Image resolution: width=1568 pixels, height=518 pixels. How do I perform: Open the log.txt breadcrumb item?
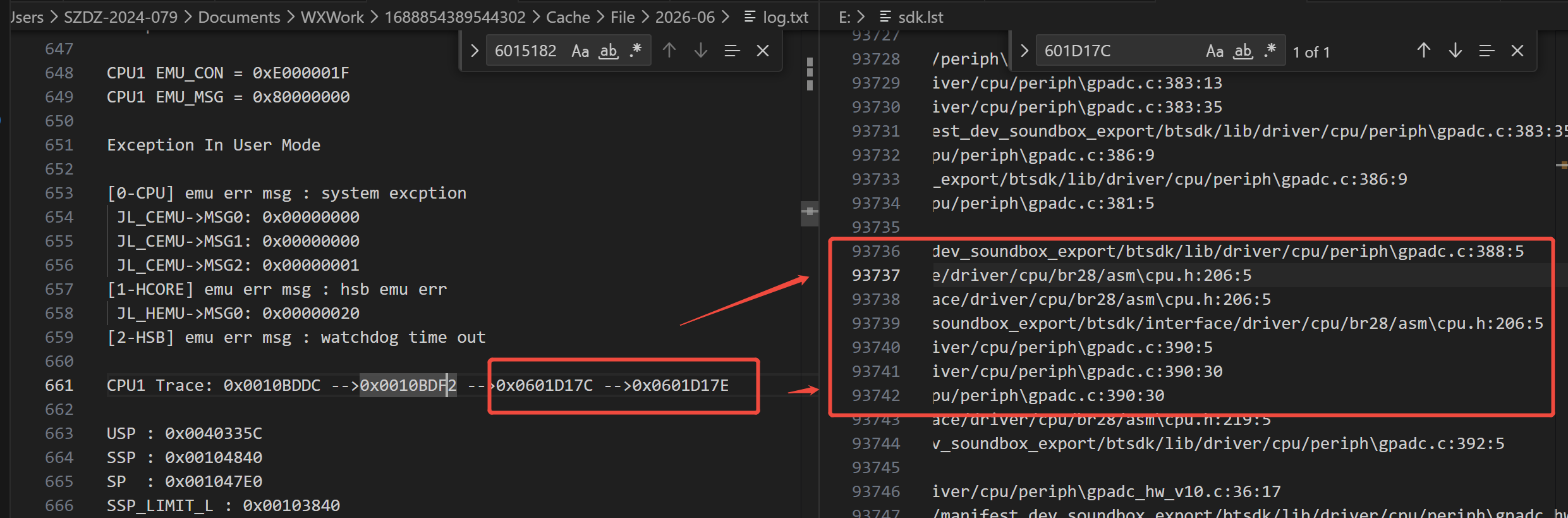point(777,17)
